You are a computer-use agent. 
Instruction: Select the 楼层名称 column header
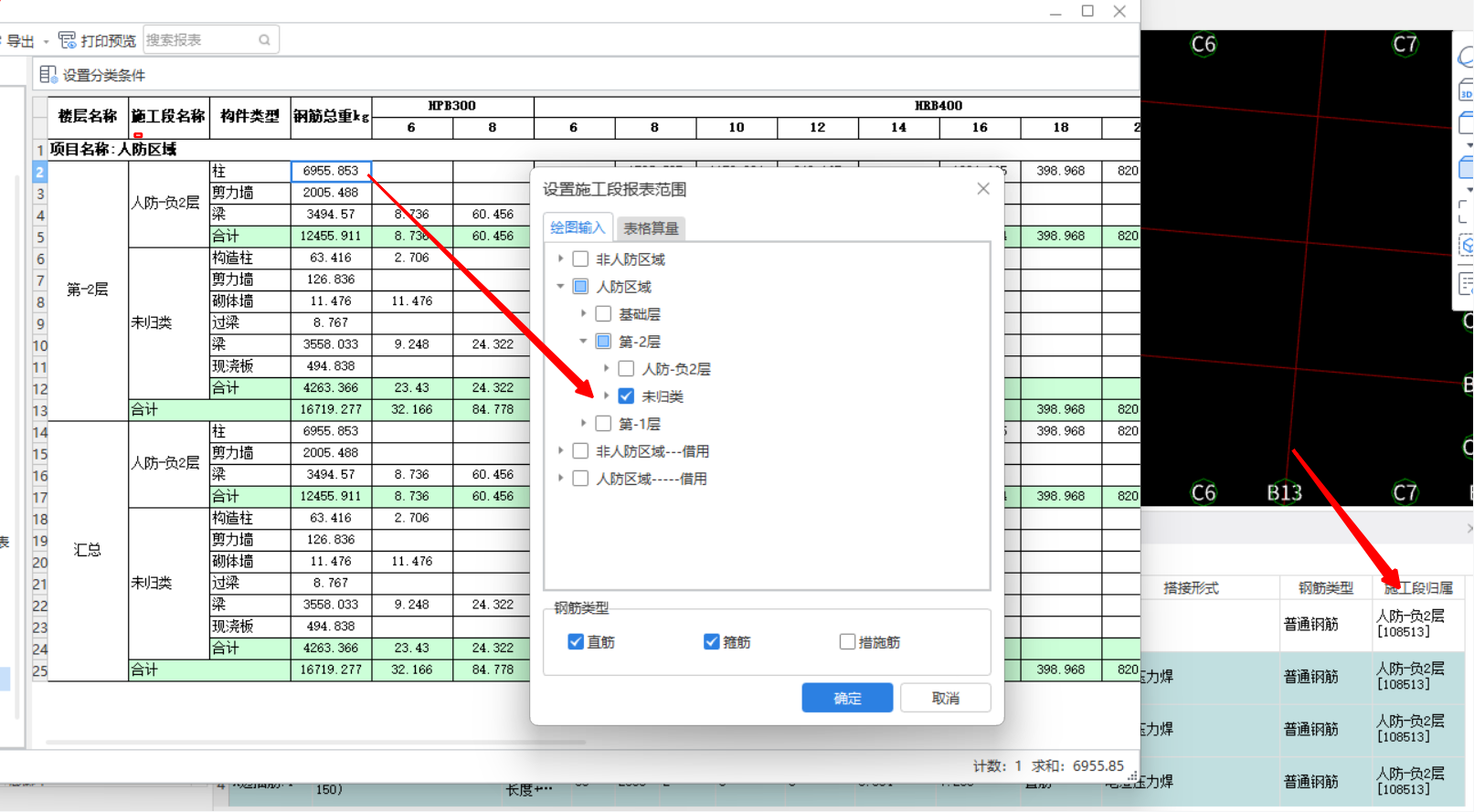point(88,117)
